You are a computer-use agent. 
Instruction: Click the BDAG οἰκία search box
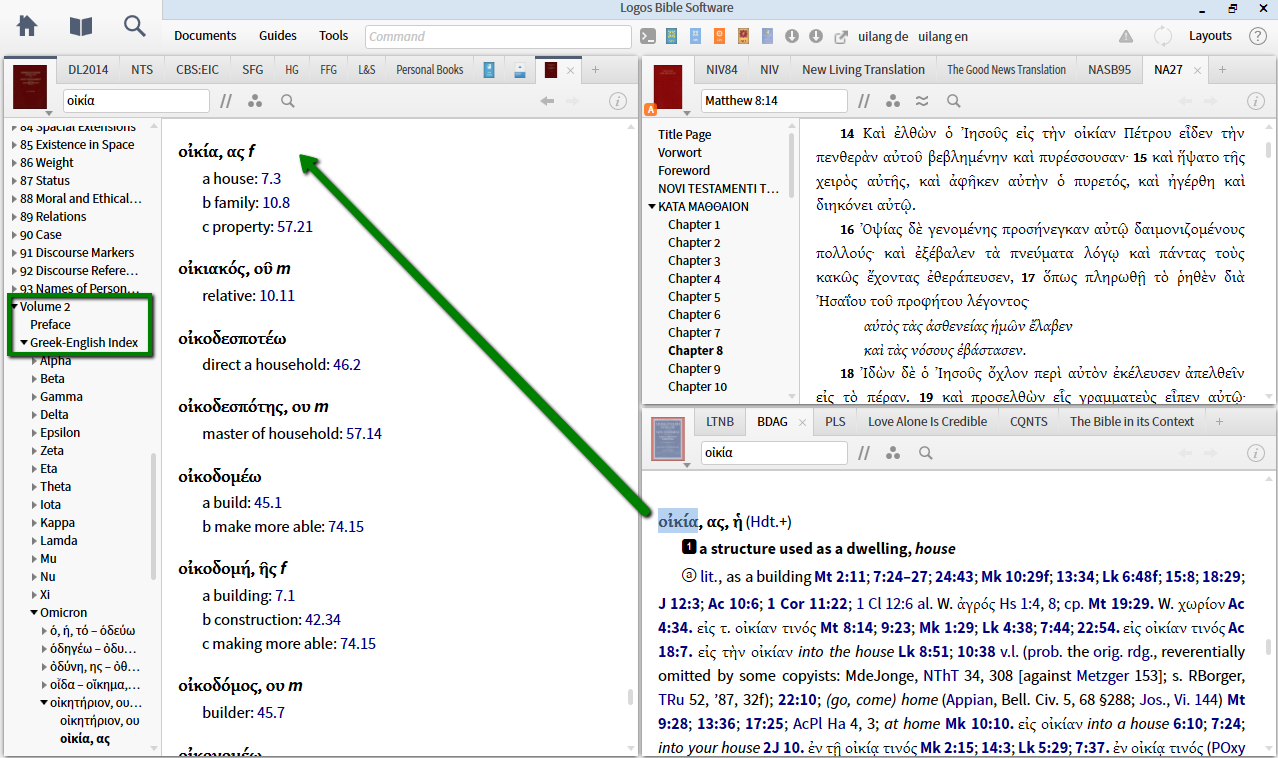(774, 453)
